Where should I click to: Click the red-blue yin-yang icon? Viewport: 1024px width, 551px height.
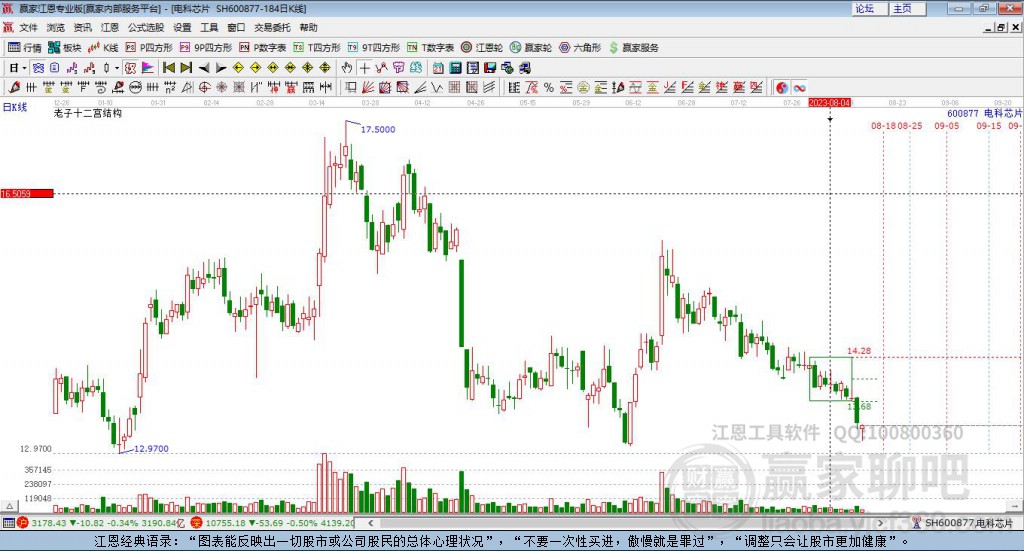tap(782, 87)
